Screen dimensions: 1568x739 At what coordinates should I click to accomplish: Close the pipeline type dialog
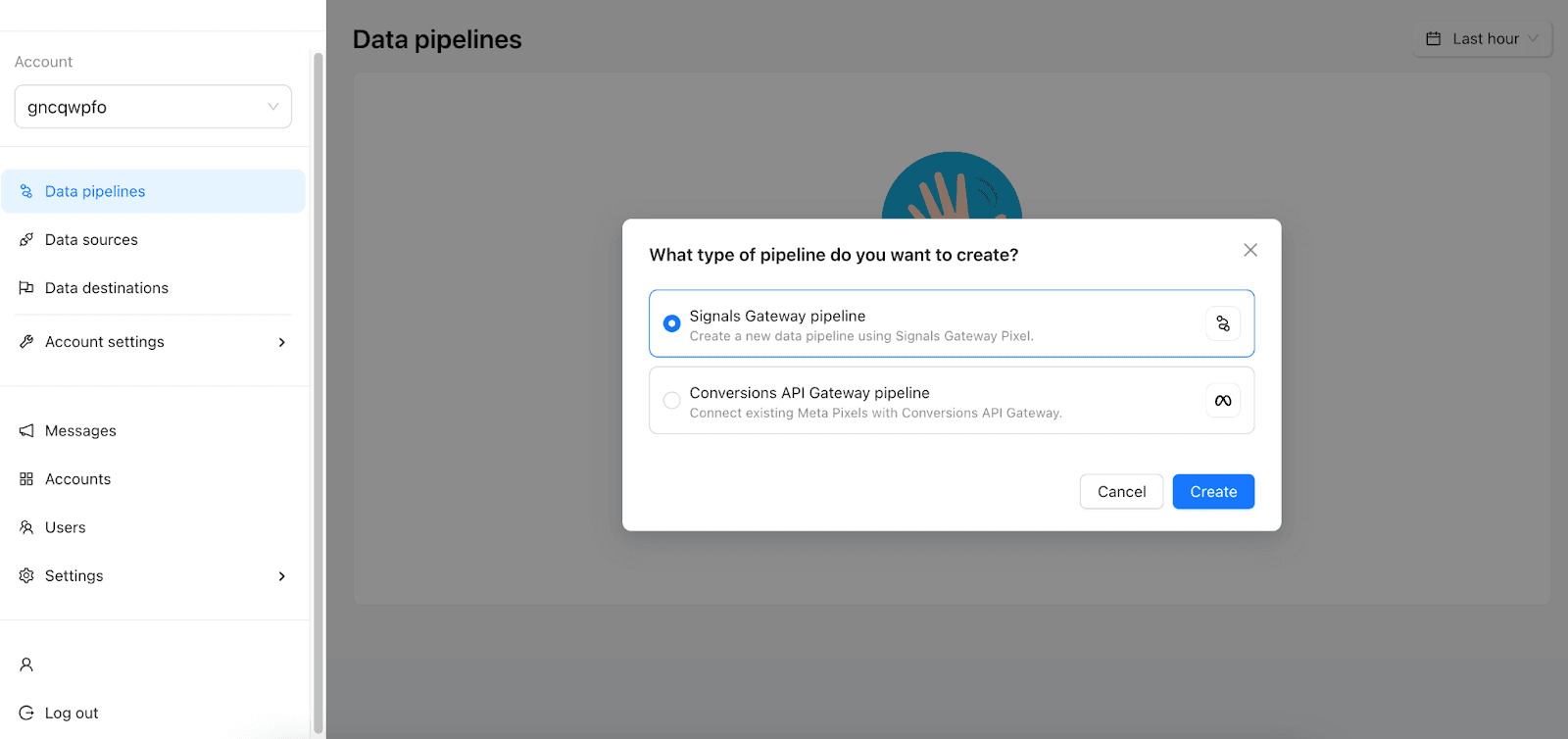tap(1250, 250)
